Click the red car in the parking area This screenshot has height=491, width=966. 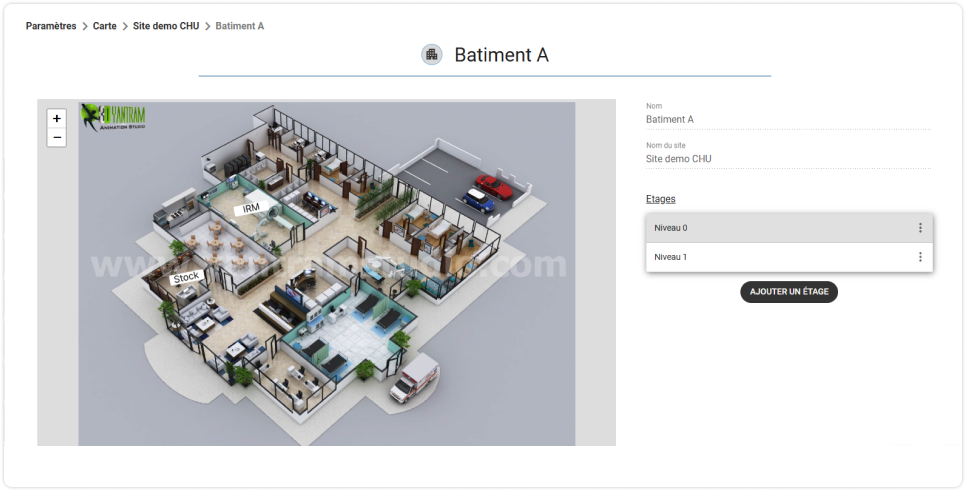[493, 187]
